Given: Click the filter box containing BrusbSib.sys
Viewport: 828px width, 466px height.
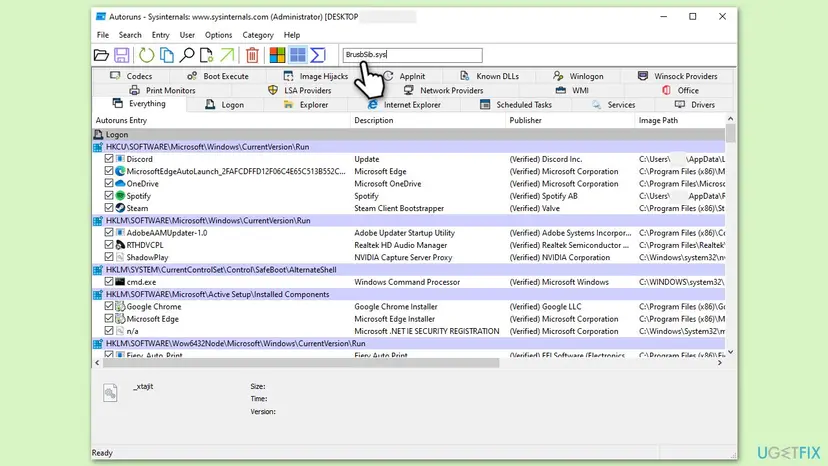Looking at the screenshot, I should point(412,55).
